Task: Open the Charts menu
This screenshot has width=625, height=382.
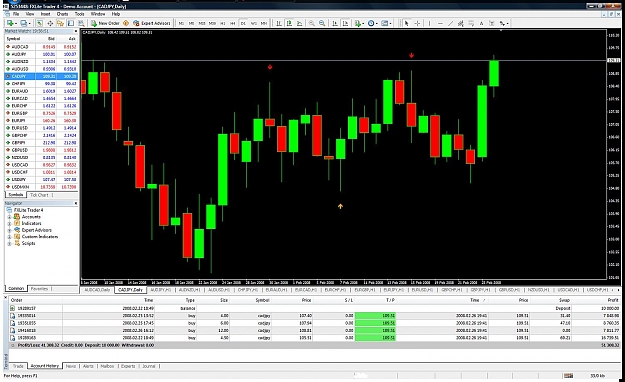Action: point(62,14)
